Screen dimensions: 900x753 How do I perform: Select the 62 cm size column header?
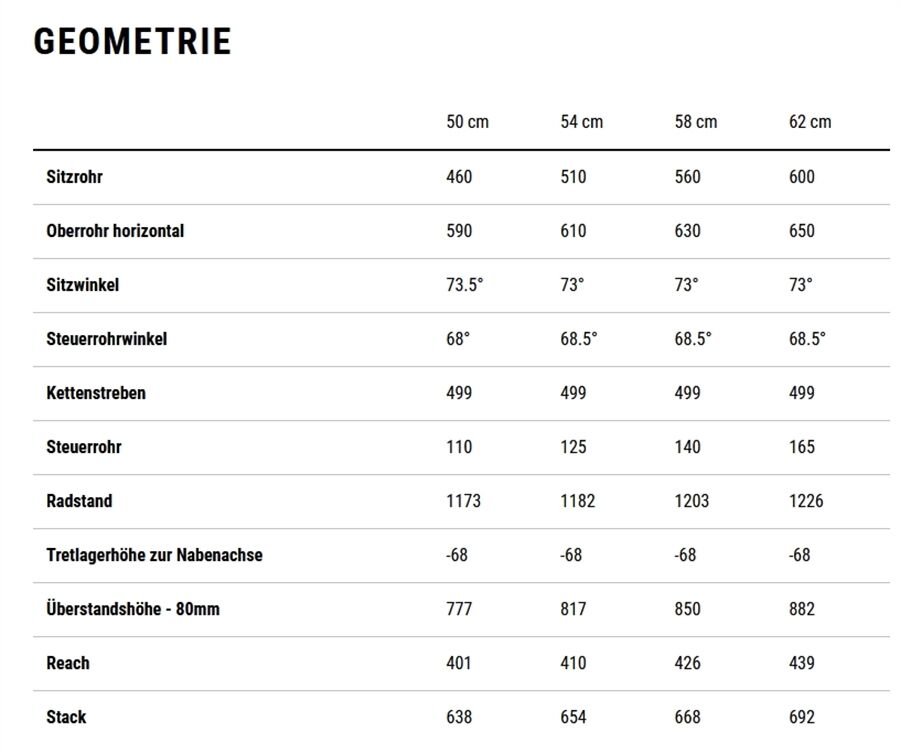click(809, 122)
